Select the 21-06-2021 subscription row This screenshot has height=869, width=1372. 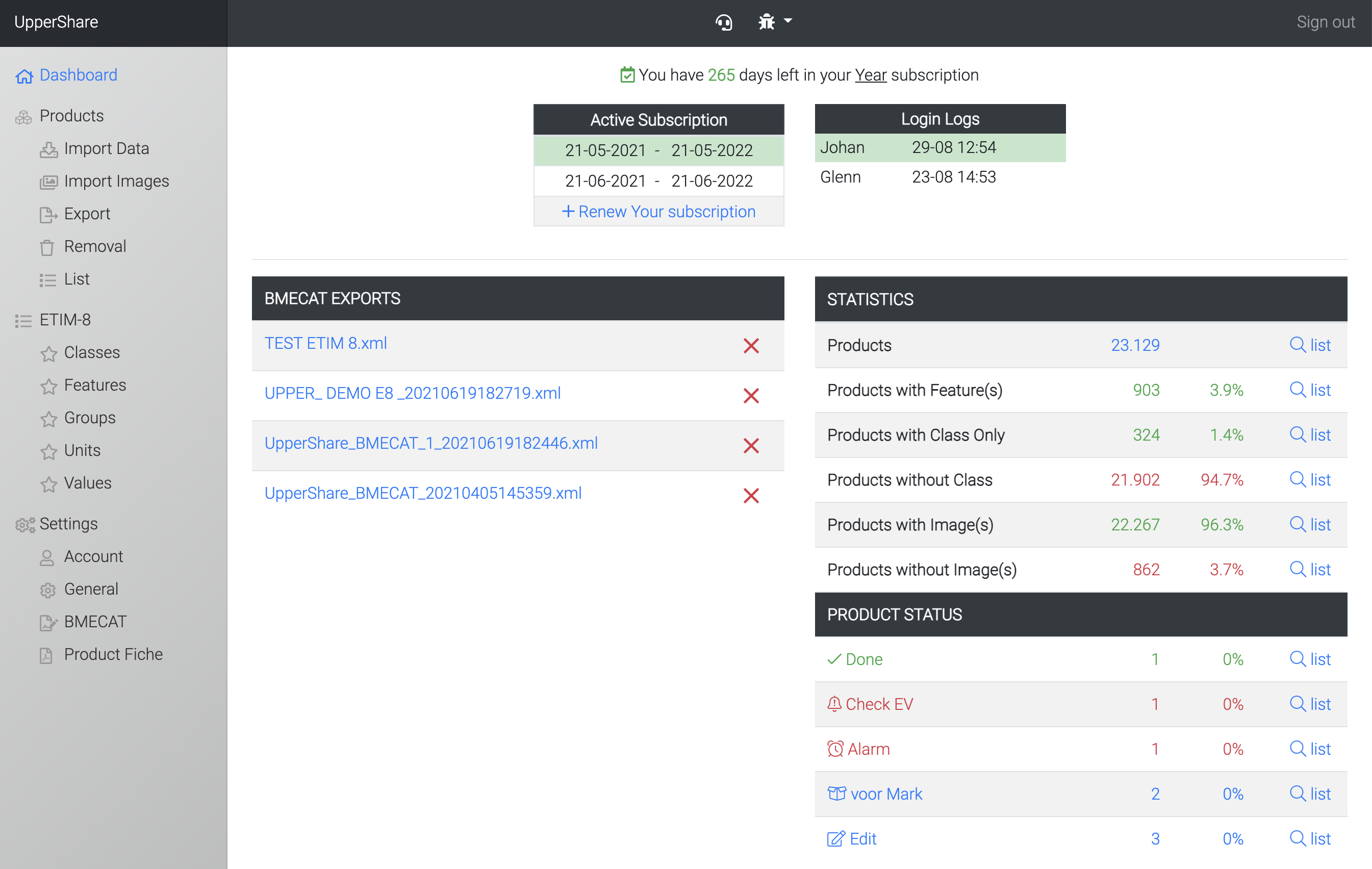(658, 181)
